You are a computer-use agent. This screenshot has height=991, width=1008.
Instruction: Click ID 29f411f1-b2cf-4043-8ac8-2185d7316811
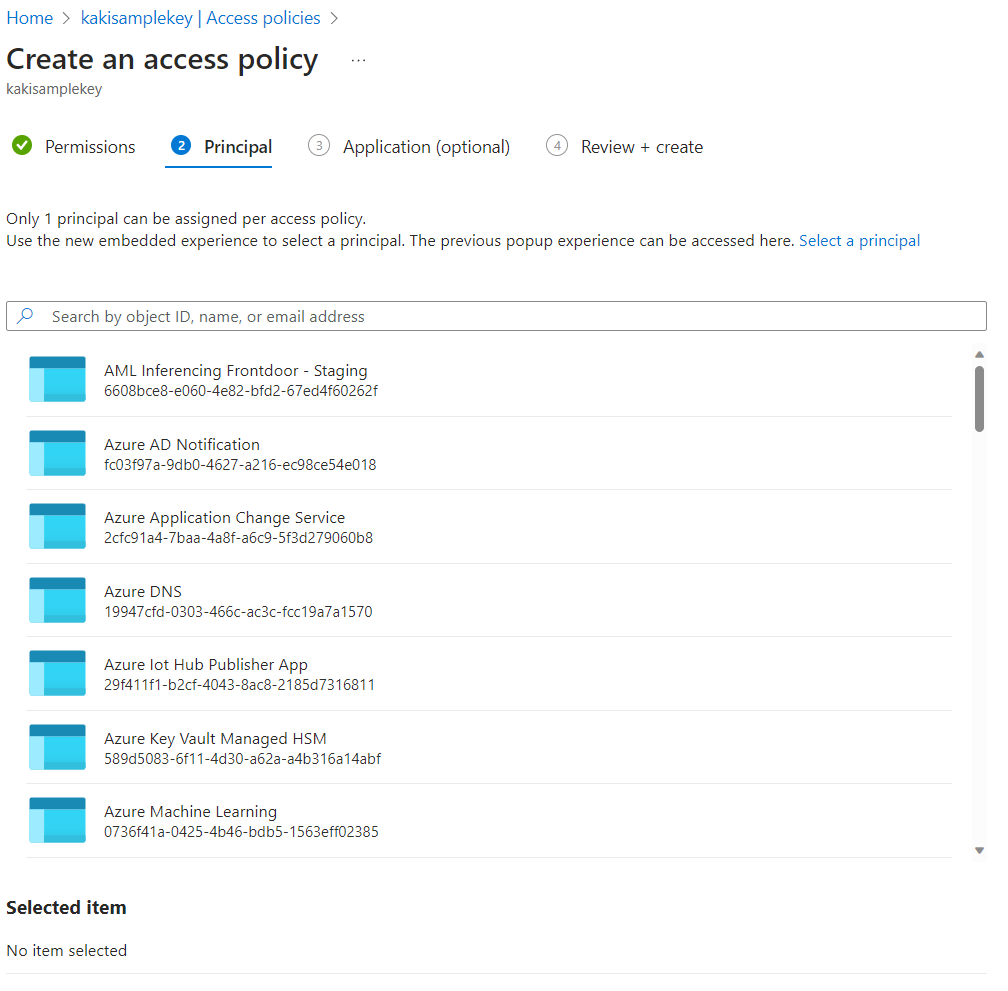239,685
